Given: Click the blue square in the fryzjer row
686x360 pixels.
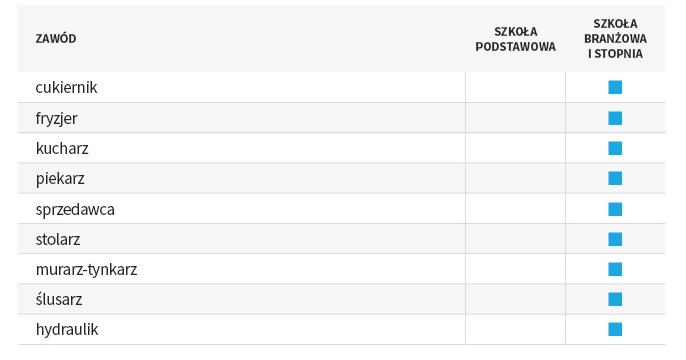Looking at the screenshot, I should click(x=615, y=118).
